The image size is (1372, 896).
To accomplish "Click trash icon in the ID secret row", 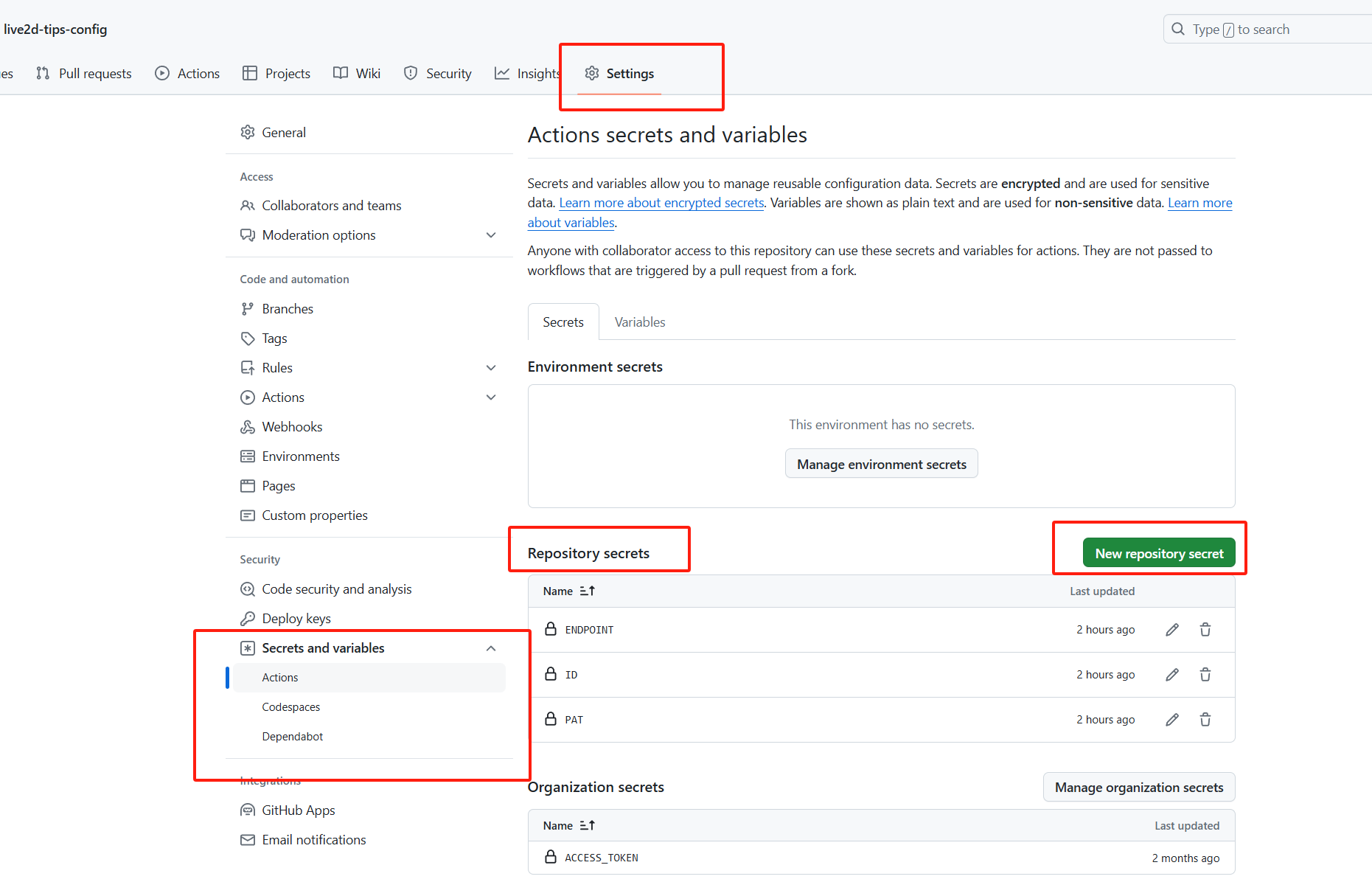I will (x=1205, y=675).
